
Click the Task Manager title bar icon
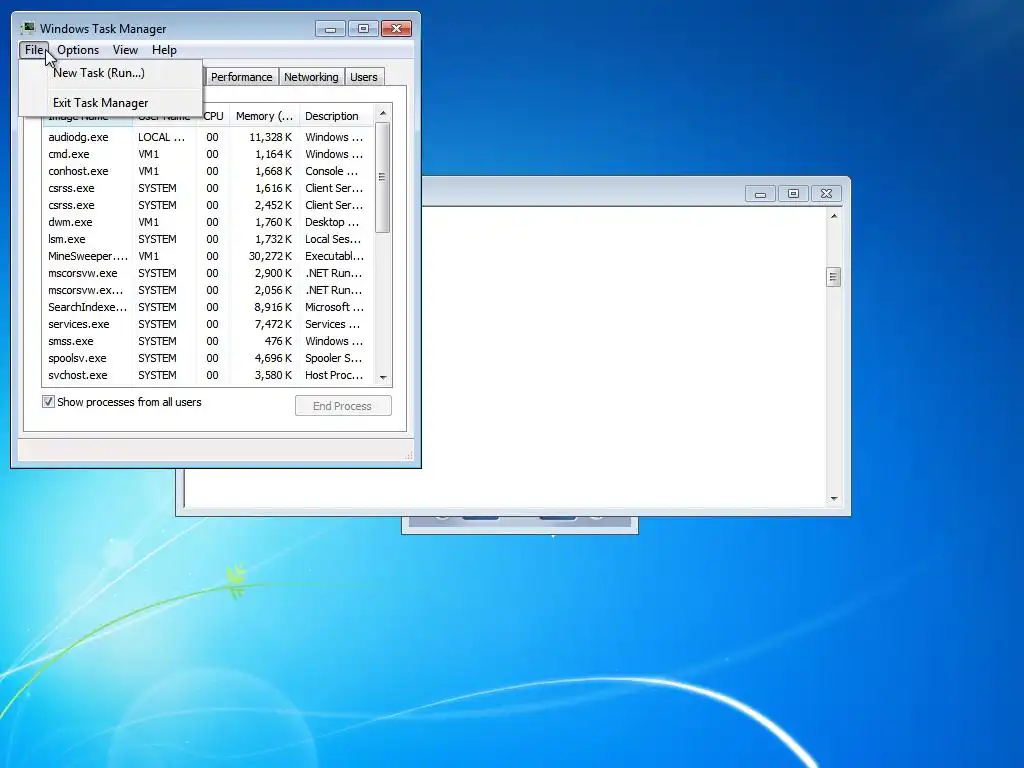coord(27,28)
